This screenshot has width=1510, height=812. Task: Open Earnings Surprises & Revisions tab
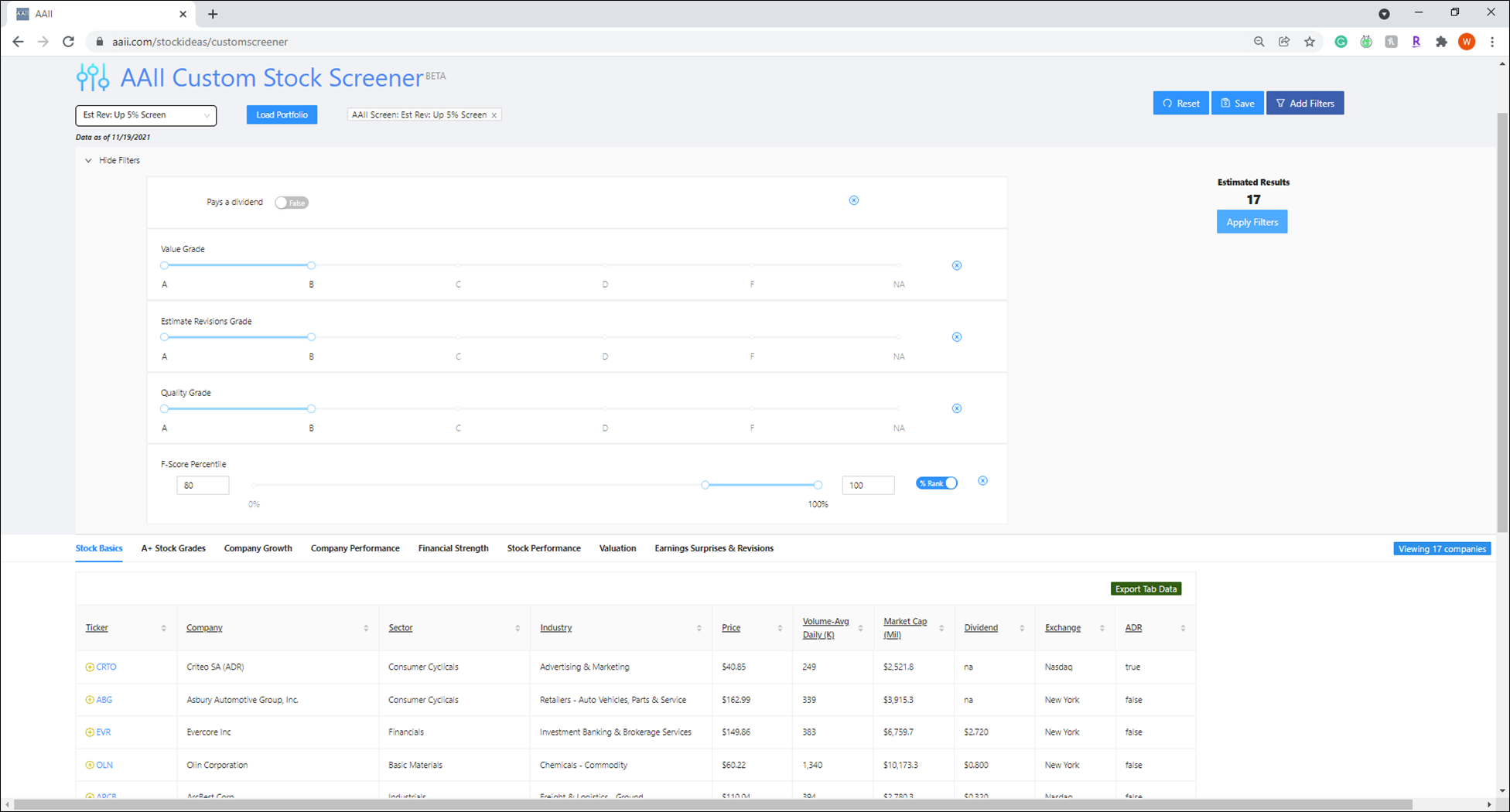[714, 548]
